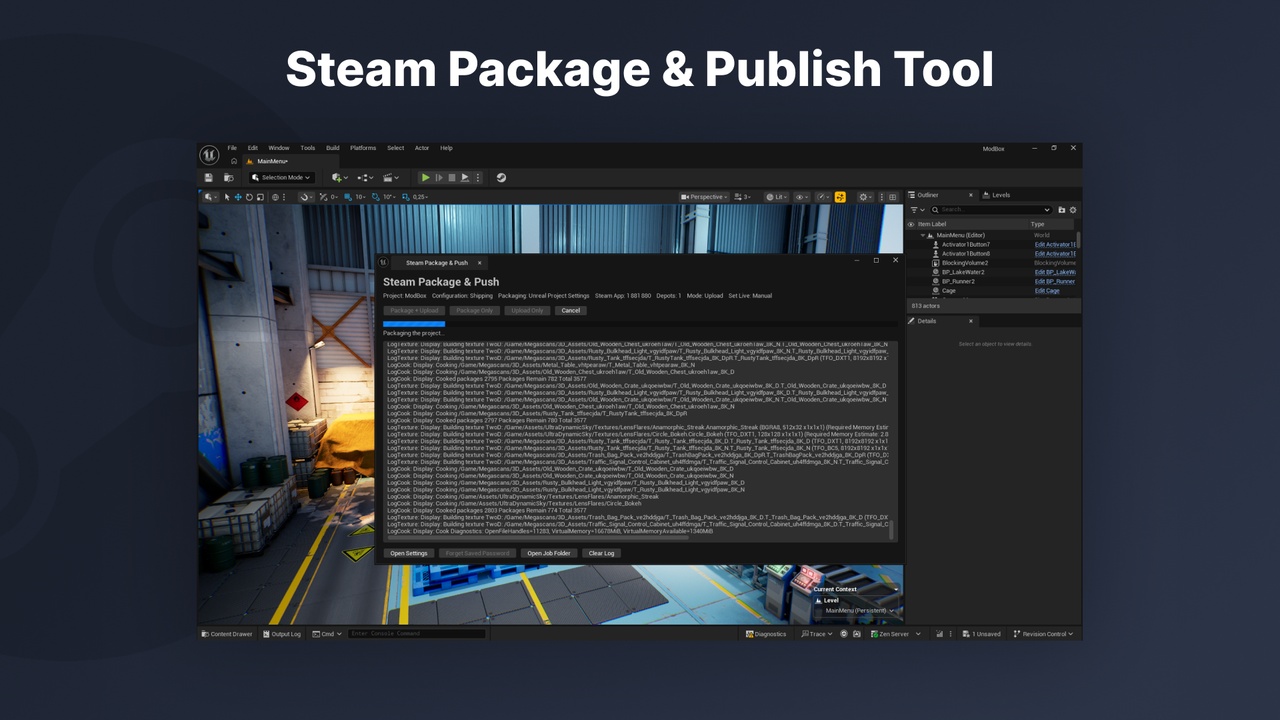Choose the Rotate tool in viewport toolbar
The image size is (1280, 720).
point(249,197)
